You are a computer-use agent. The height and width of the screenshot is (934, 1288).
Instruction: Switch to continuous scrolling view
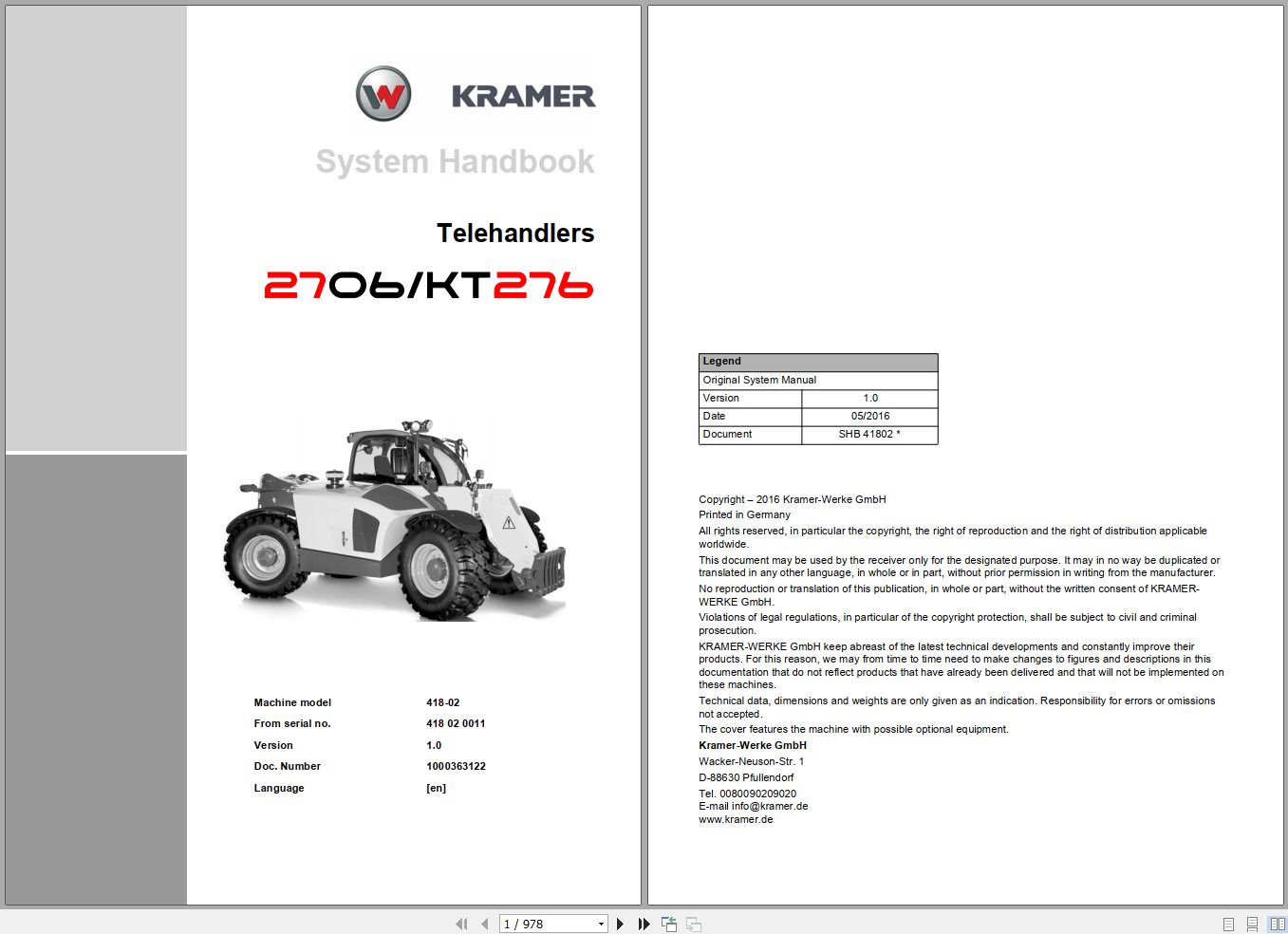point(1250,922)
